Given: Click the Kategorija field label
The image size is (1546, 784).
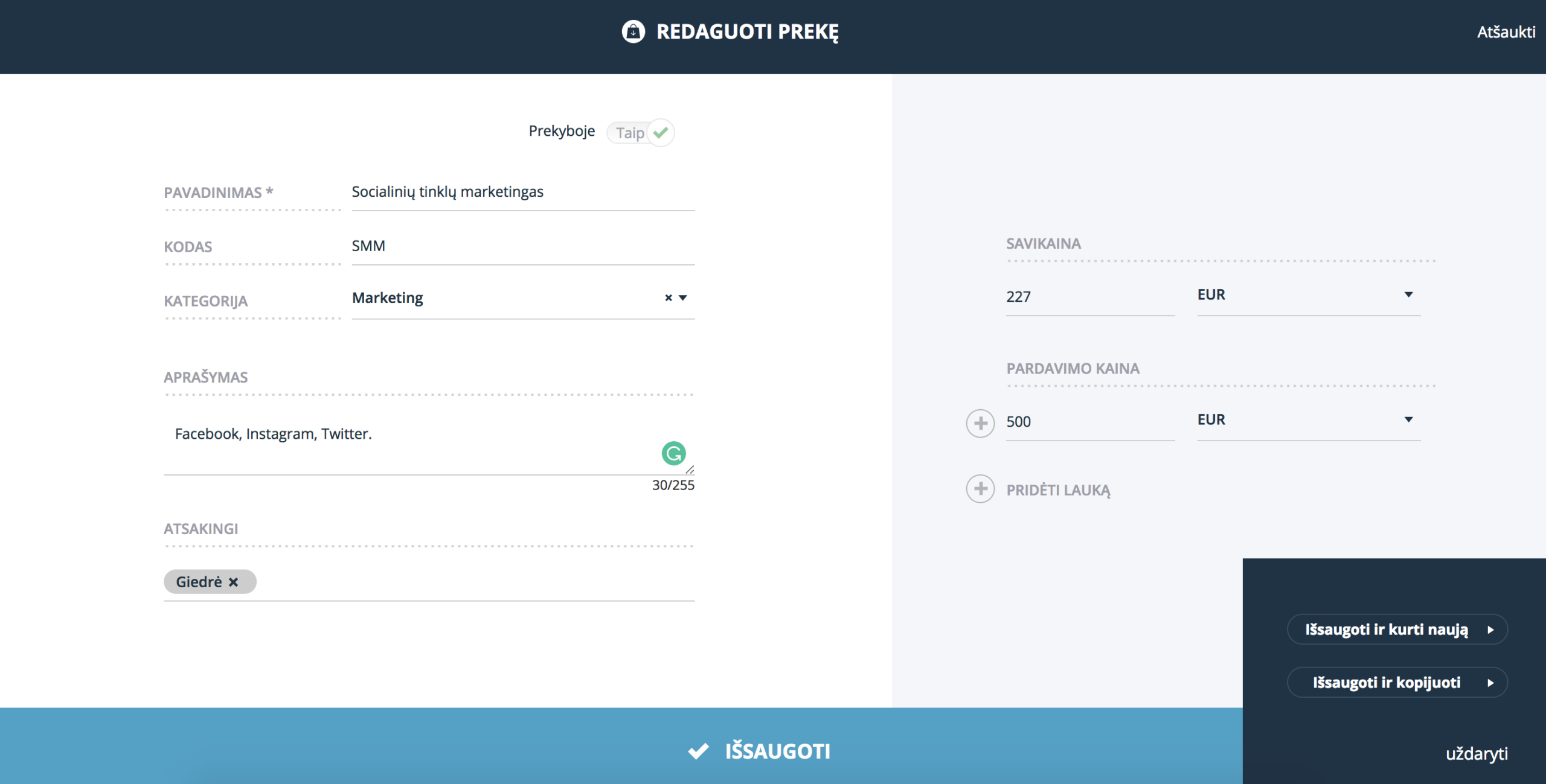Looking at the screenshot, I should 205,301.
